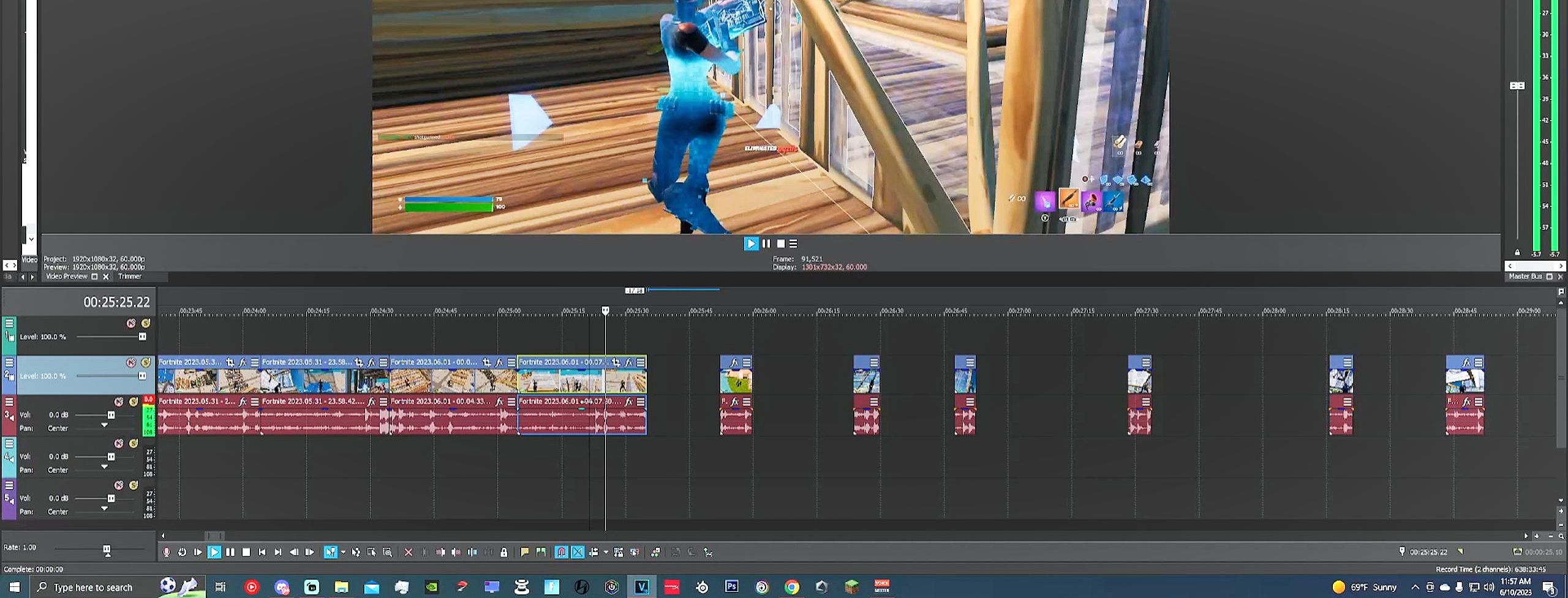Open track 2 hamburger menu
The image size is (1568, 598).
coord(9,362)
